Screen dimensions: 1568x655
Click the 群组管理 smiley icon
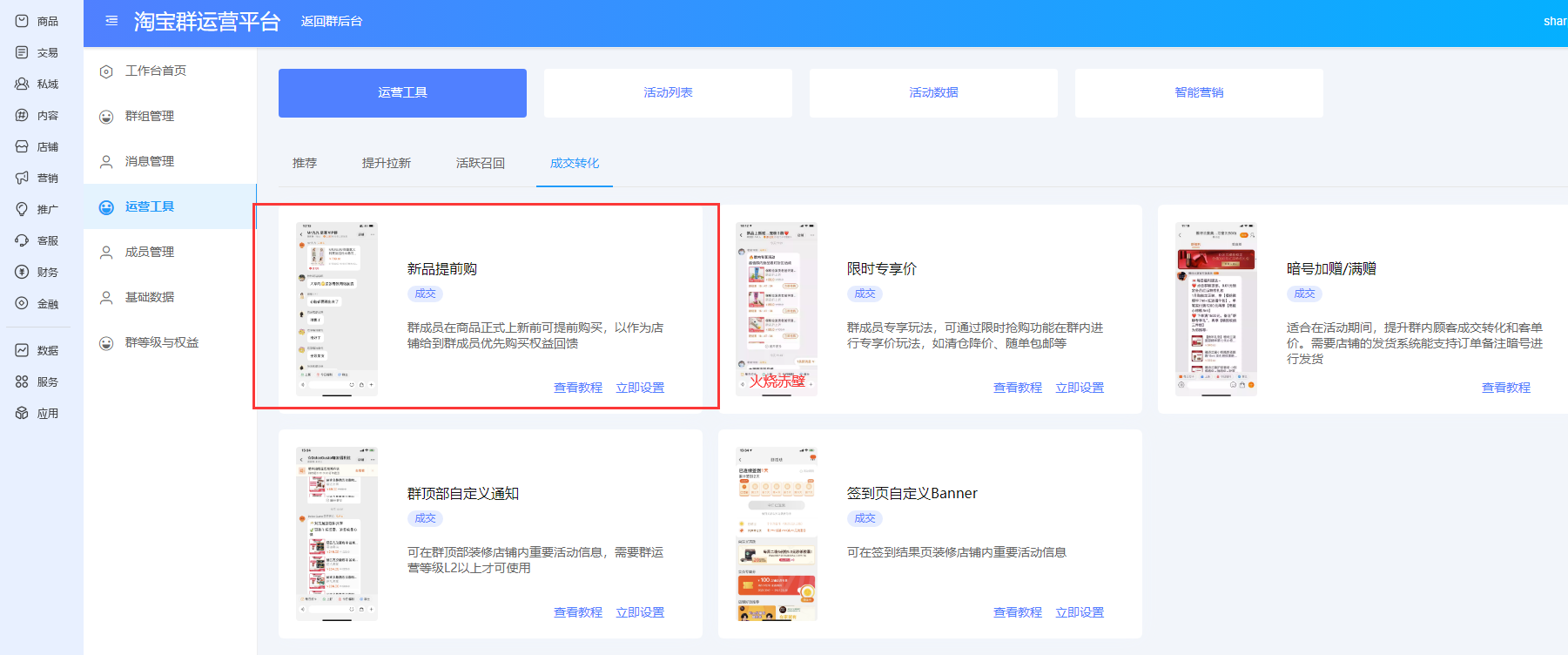[106, 117]
